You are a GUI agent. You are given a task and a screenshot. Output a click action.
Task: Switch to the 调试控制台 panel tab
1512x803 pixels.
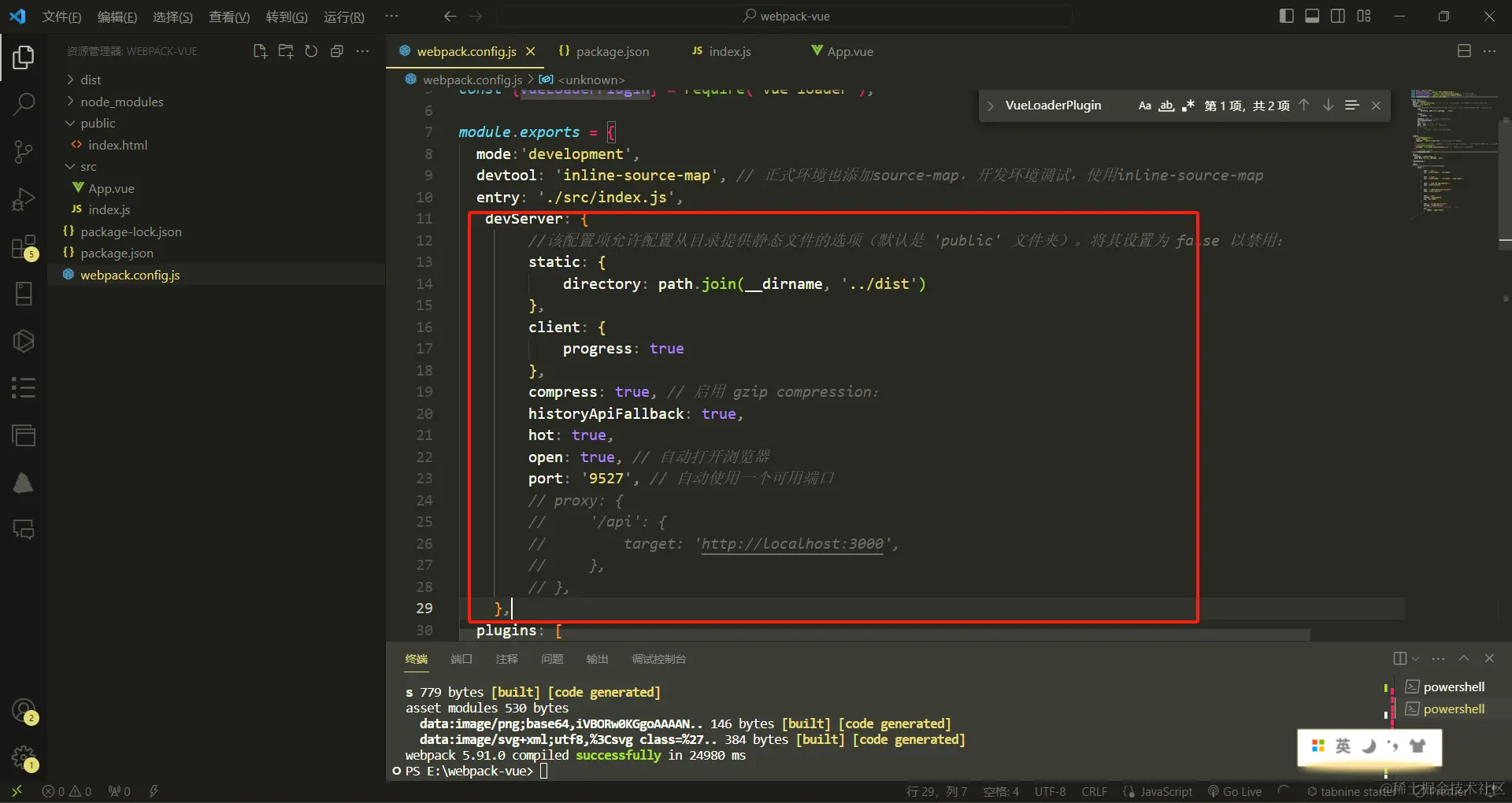click(x=659, y=659)
